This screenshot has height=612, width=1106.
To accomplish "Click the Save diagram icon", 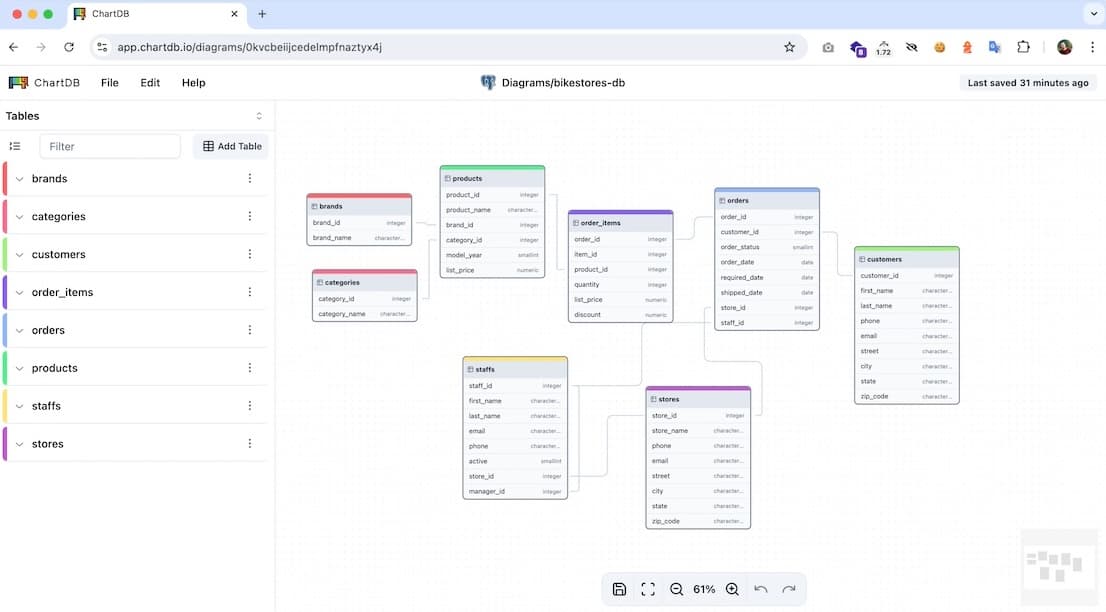I will pyautogui.click(x=619, y=589).
